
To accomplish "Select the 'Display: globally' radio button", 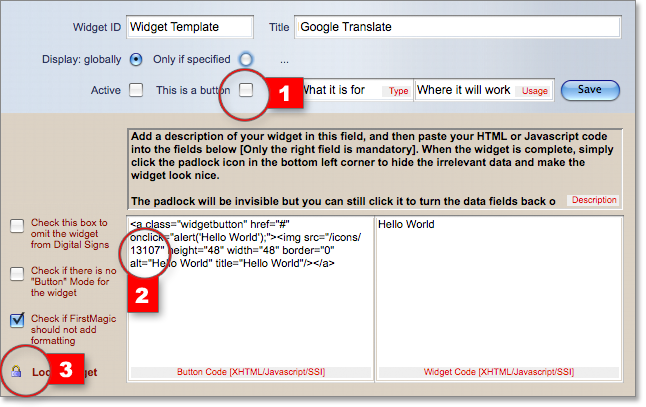I will click(136, 60).
